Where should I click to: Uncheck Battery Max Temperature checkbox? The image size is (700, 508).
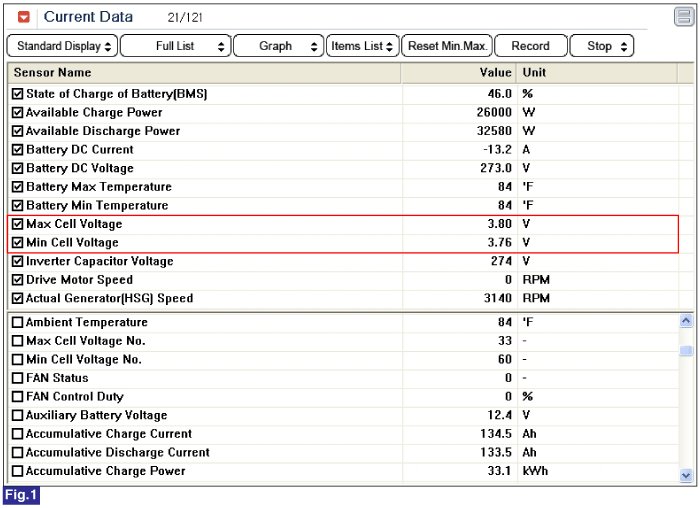pyautogui.click(x=17, y=187)
